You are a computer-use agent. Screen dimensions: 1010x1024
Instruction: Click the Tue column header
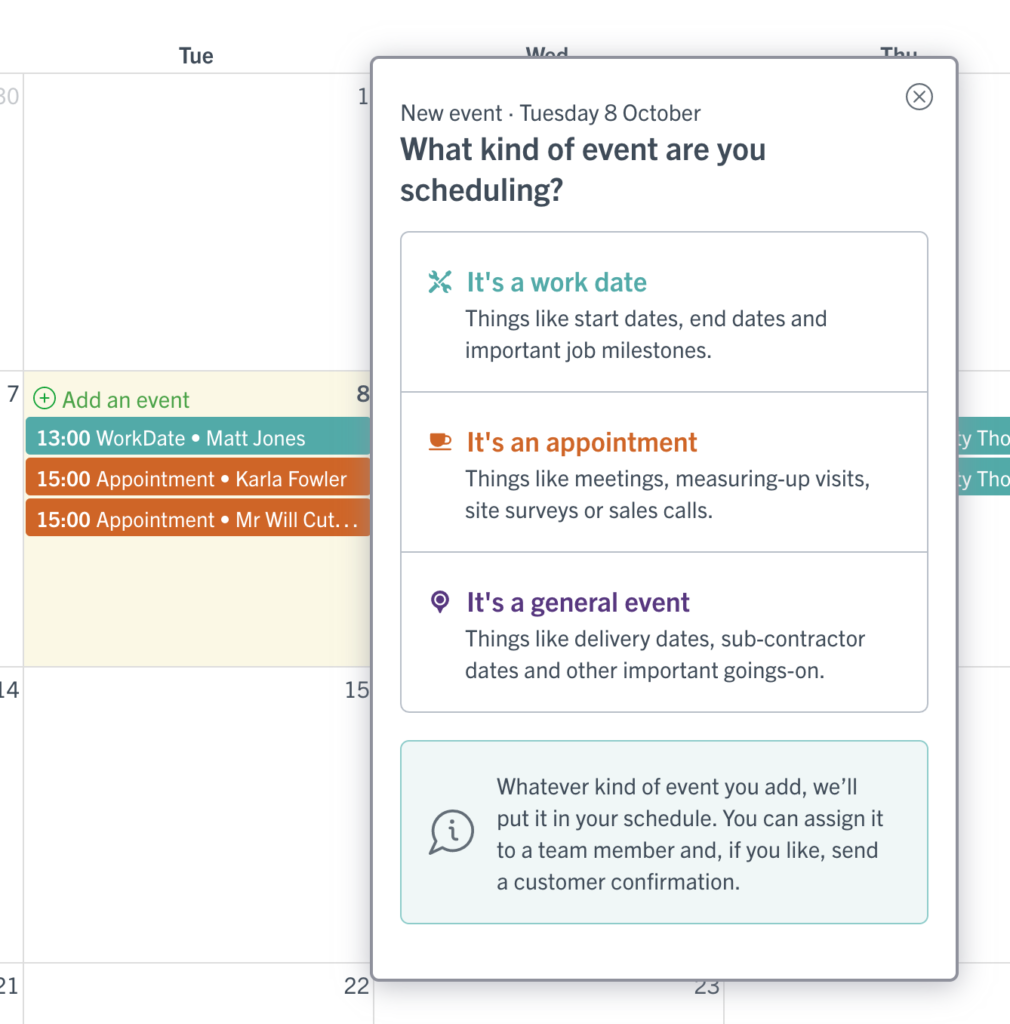pyautogui.click(x=196, y=56)
